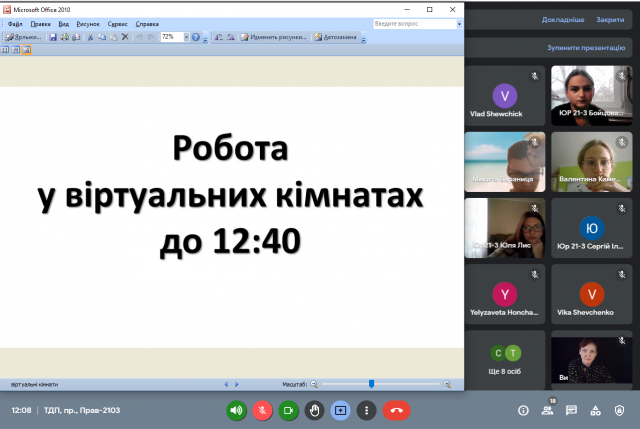The width and height of the screenshot is (640, 429).
Task: Click the Cut scissors icon
Action: click(x=91, y=37)
